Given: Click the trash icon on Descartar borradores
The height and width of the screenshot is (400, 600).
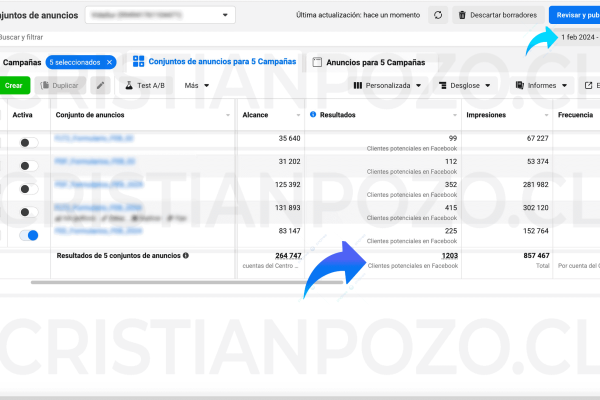Looking at the screenshot, I should click(462, 15).
